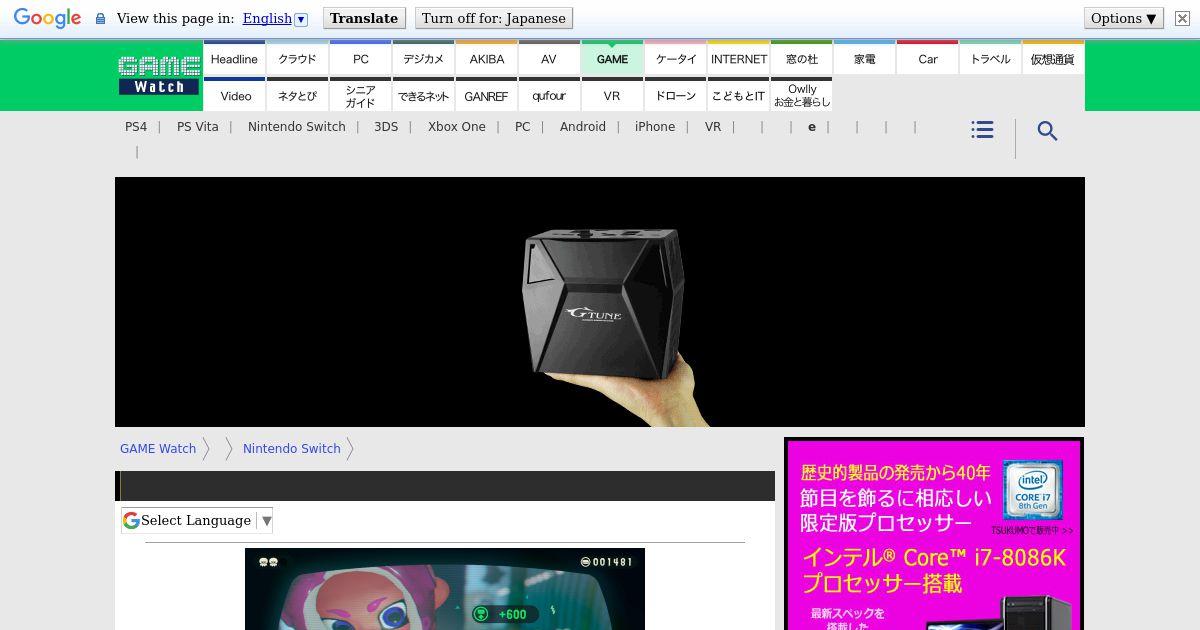The height and width of the screenshot is (630, 1200).
Task: Click the G-Tune PC banner ad
Action: [600, 302]
